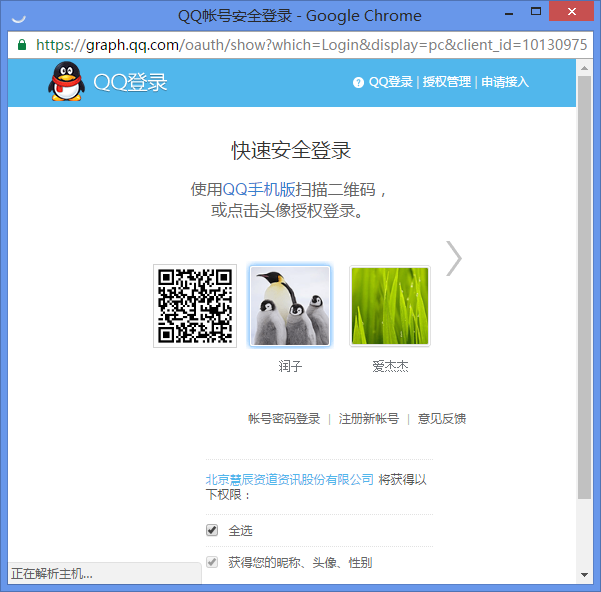Click the help question mark icon
Image resolution: width=601 pixels, height=592 pixels.
click(358, 82)
